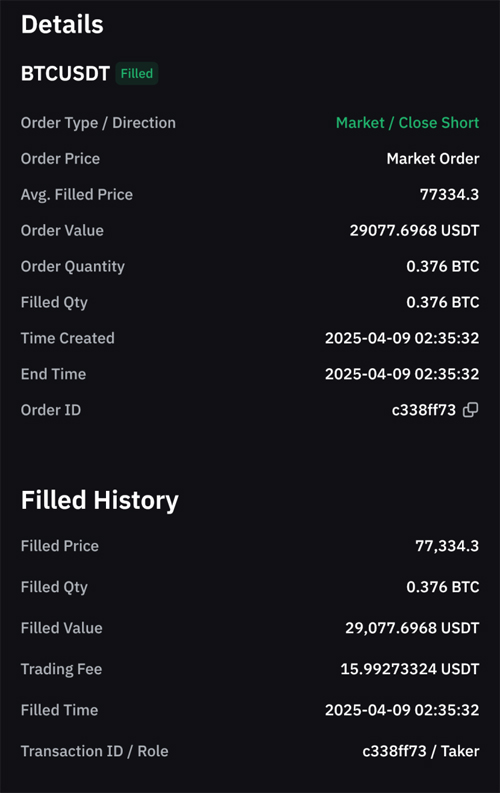Select the Time Created timestamp value
Viewport: 500px width, 793px height.
[402, 338]
